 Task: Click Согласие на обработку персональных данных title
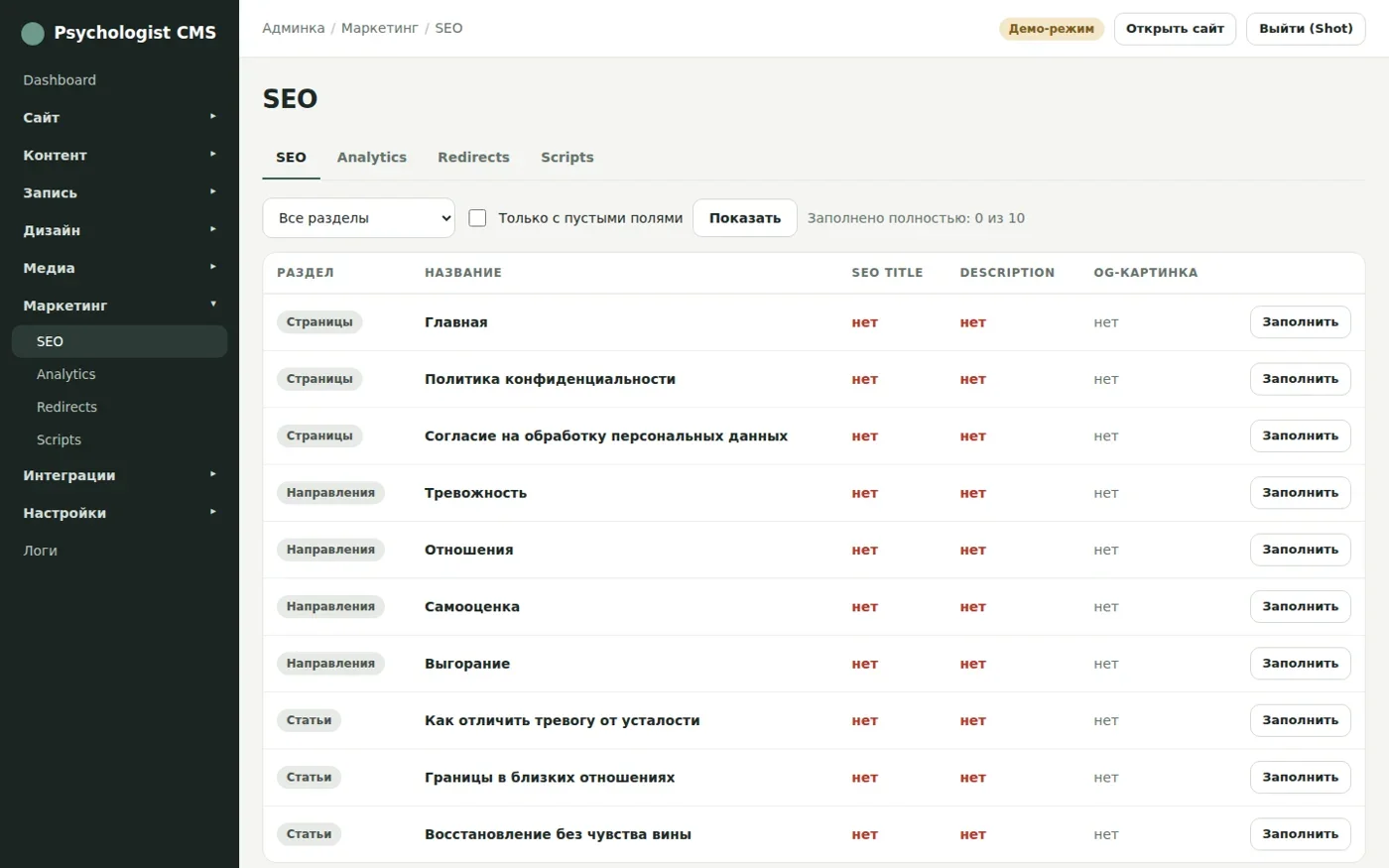click(606, 436)
